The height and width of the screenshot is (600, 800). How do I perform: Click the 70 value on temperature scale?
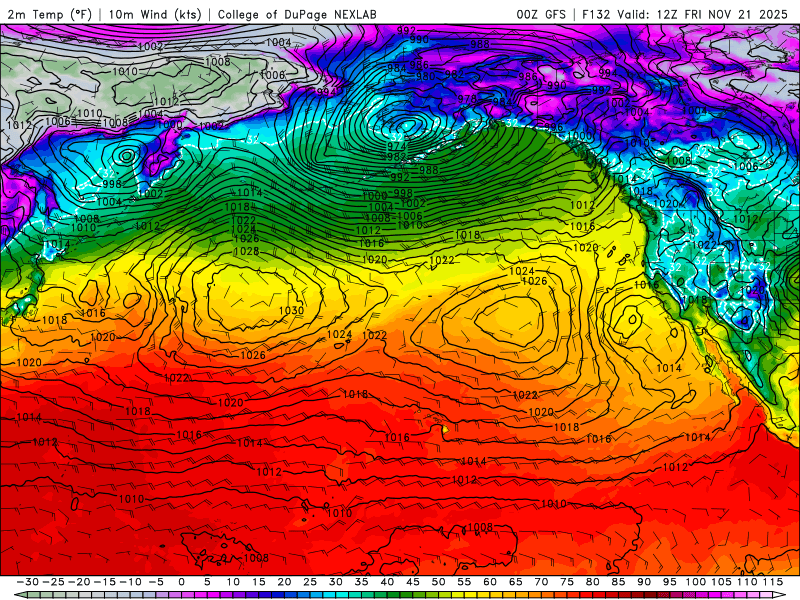pyautogui.click(x=541, y=582)
